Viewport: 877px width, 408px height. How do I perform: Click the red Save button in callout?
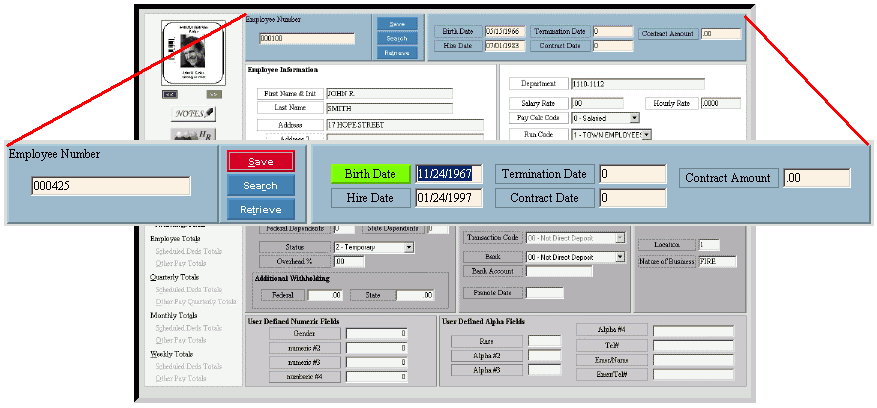pyautogui.click(x=260, y=161)
